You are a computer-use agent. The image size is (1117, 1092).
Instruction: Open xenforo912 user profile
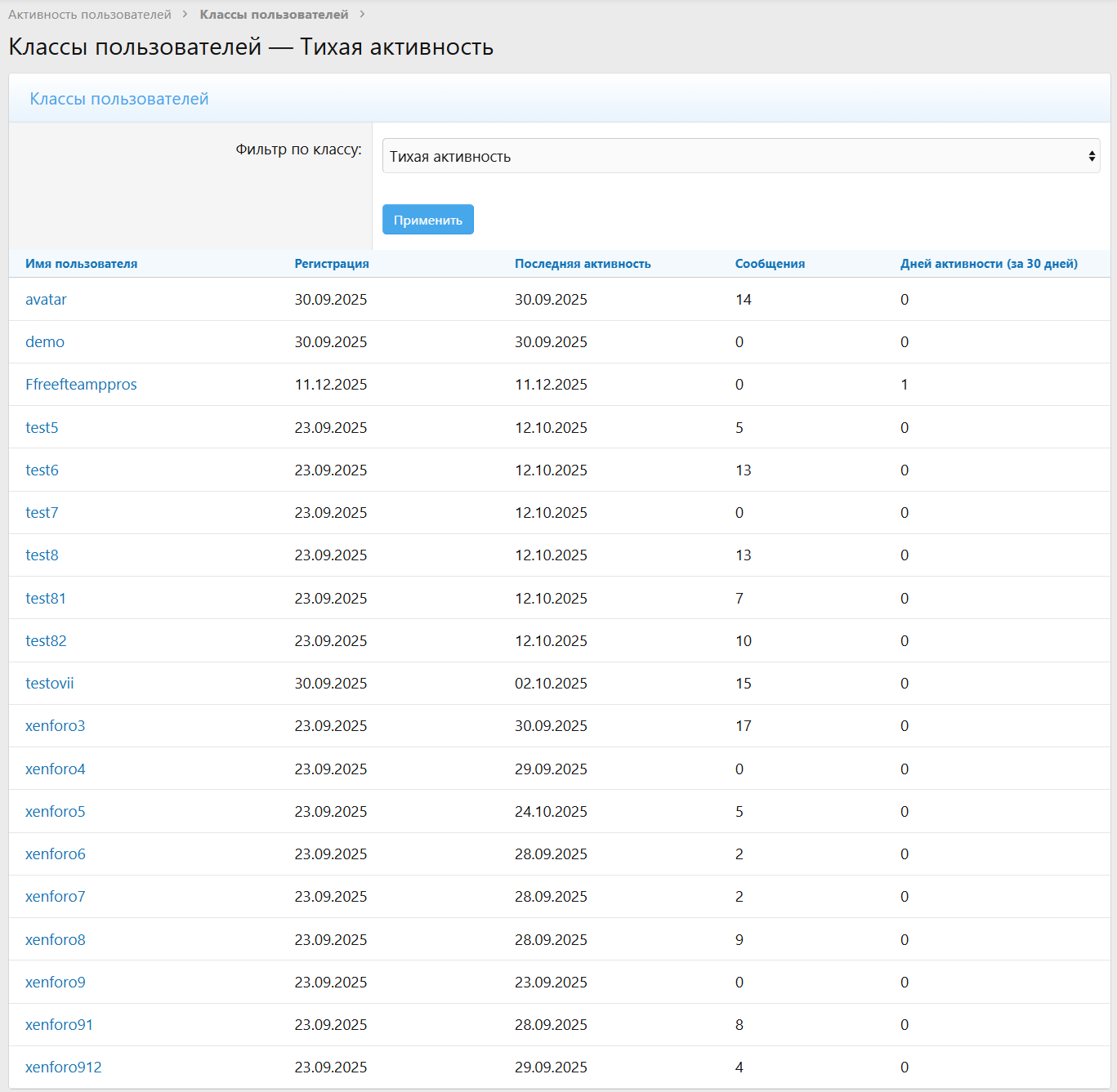point(63,1067)
